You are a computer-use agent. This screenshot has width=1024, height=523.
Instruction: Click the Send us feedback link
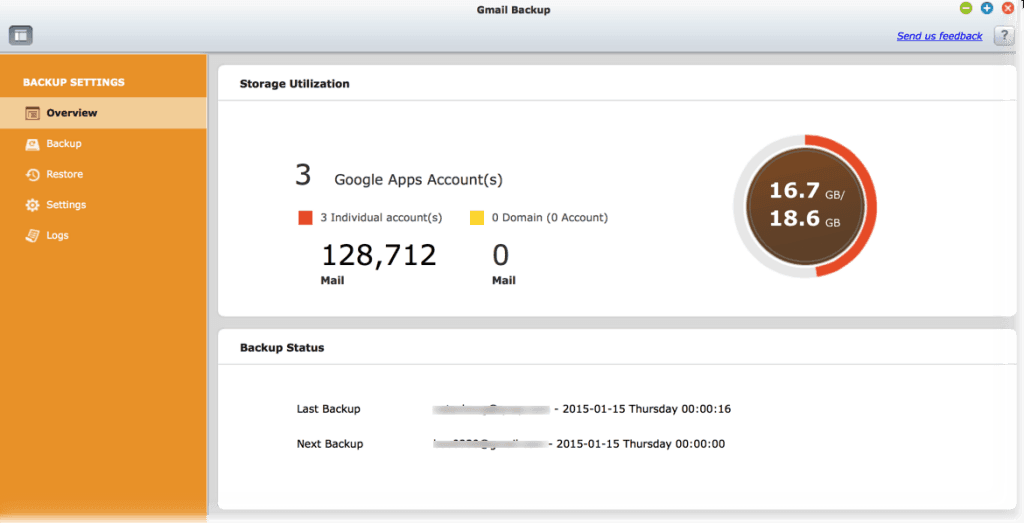pyautogui.click(x=939, y=36)
